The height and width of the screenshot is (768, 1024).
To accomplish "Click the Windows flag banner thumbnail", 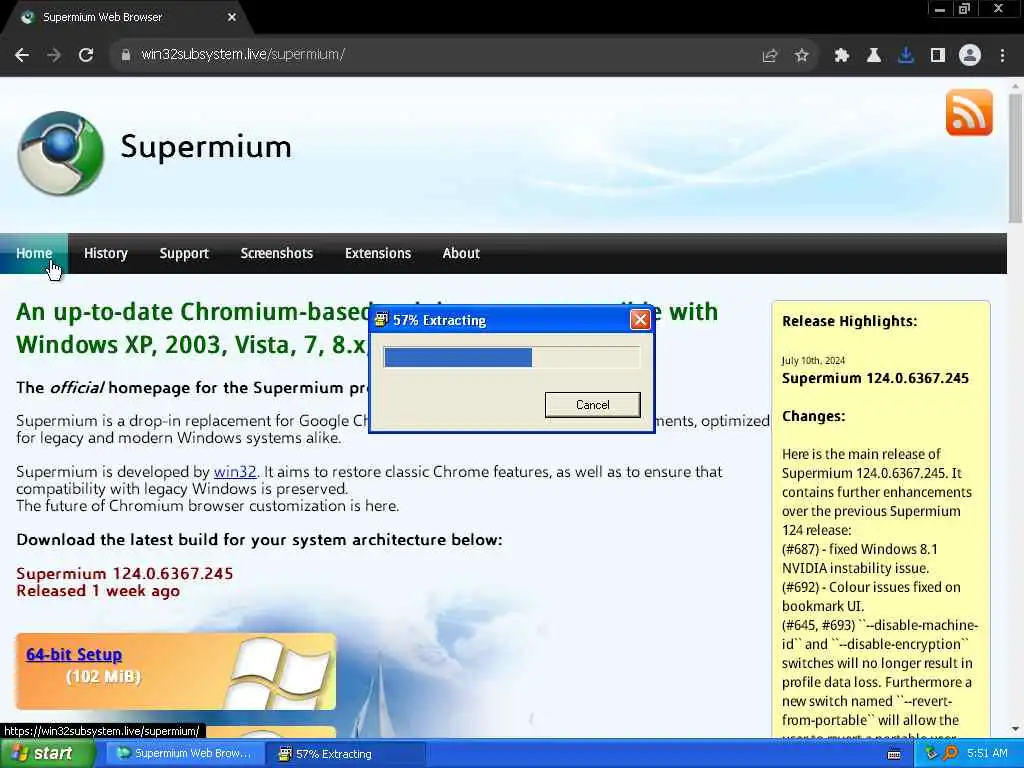I will (281, 673).
